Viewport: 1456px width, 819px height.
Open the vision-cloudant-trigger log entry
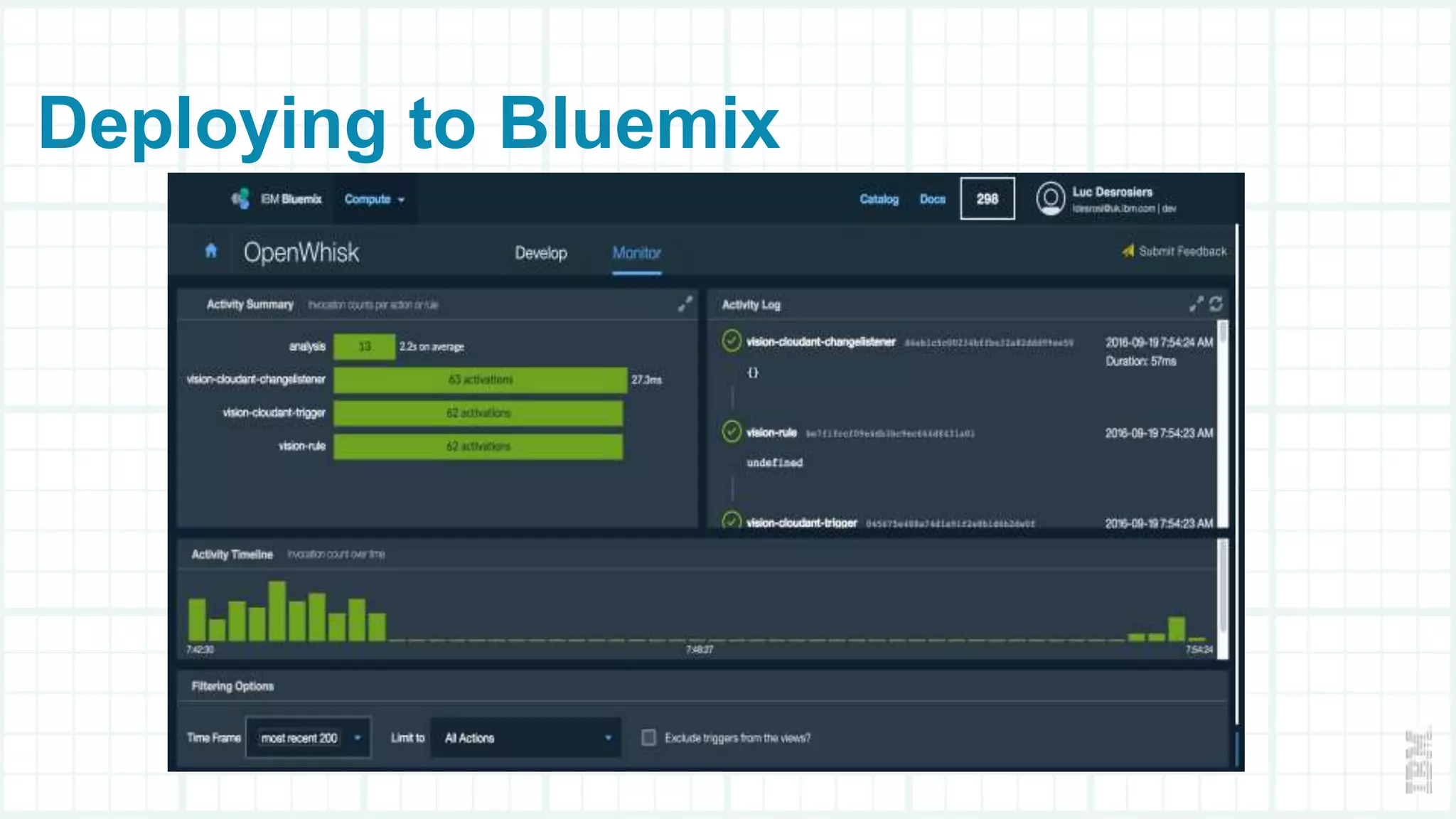[801, 523]
